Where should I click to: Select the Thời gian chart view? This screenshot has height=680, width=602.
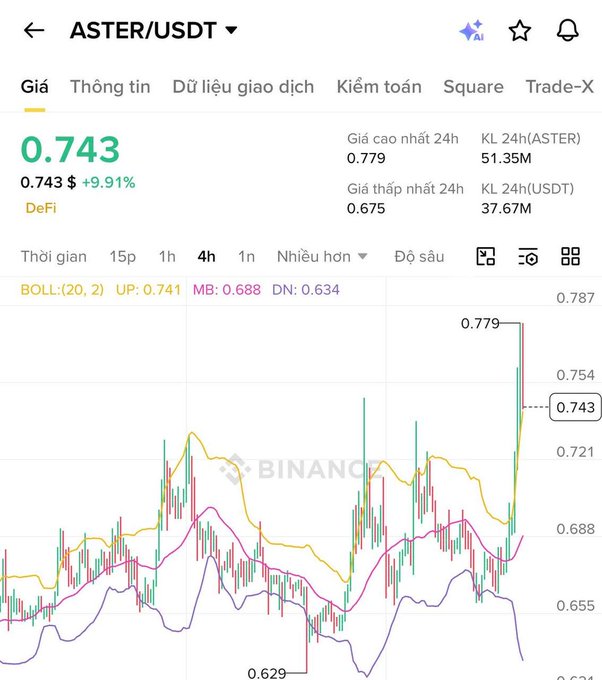[x=54, y=257]
